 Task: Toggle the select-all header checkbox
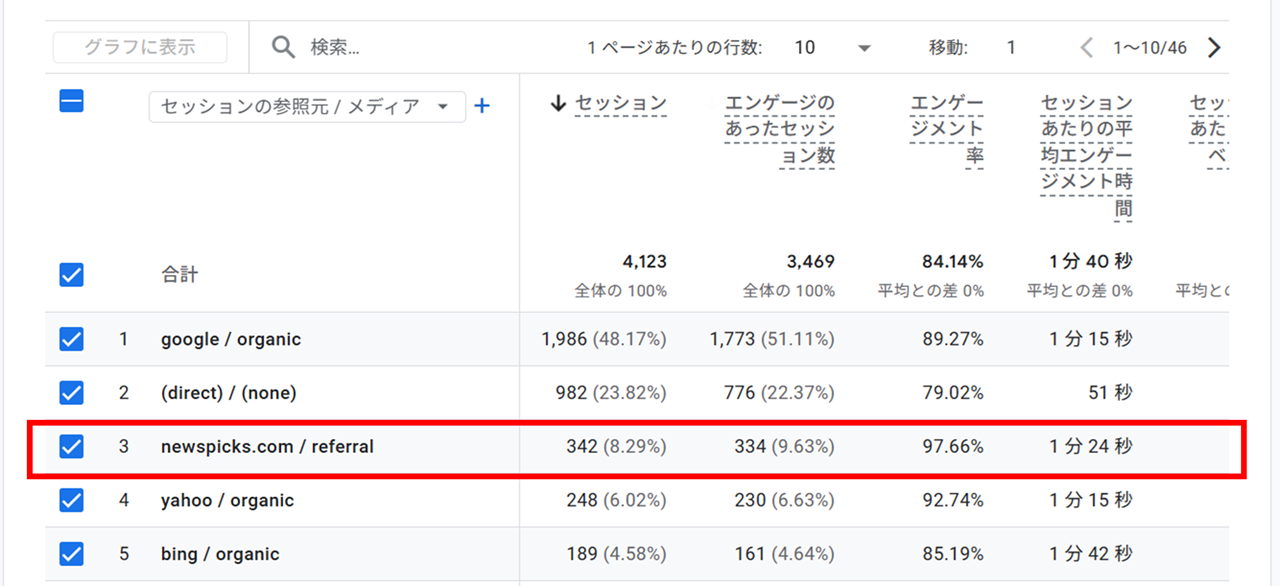pos(71,101)
